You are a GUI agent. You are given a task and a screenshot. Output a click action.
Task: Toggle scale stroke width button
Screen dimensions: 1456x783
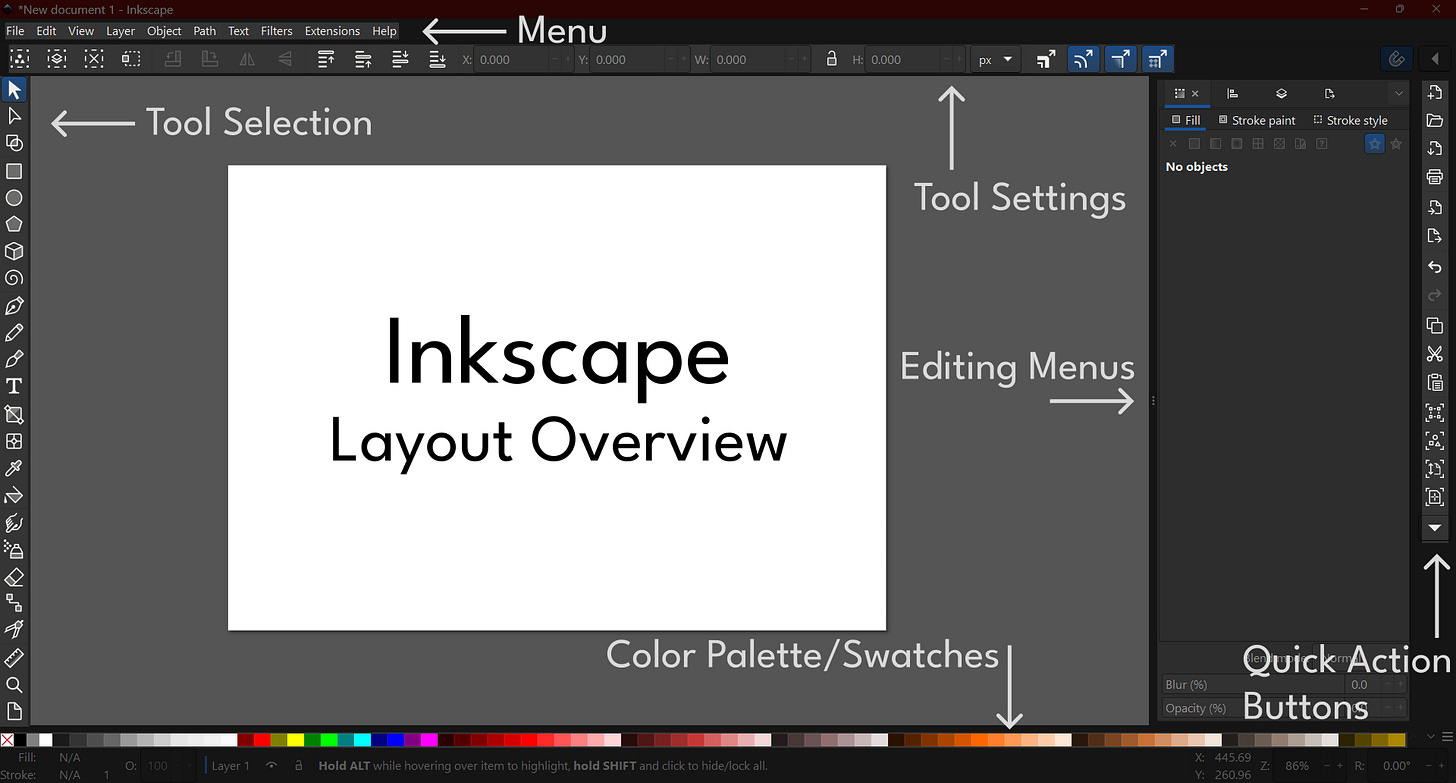(1045, 59)
